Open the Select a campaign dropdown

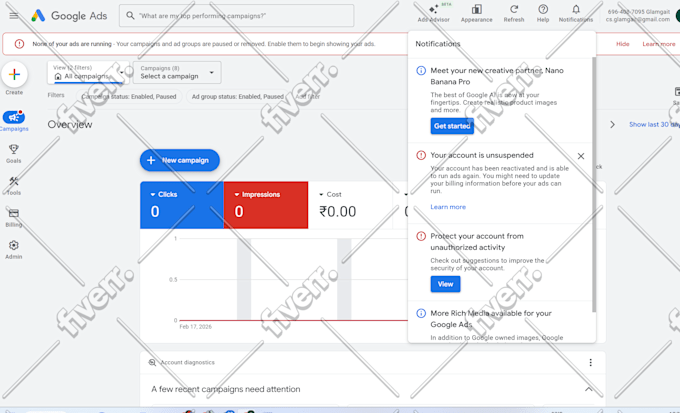click(177, 72)
